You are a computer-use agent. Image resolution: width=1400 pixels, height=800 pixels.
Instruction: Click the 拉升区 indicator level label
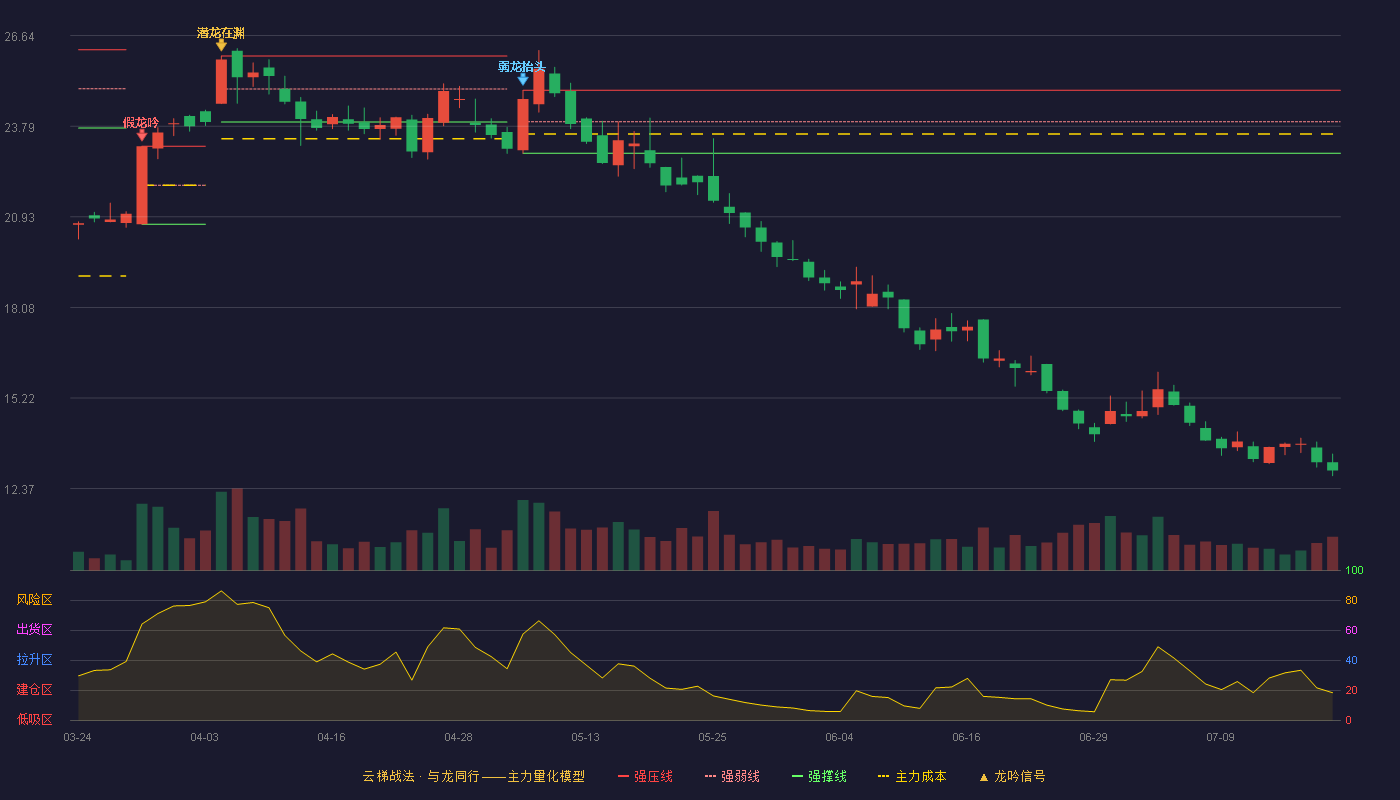point(34,660)
